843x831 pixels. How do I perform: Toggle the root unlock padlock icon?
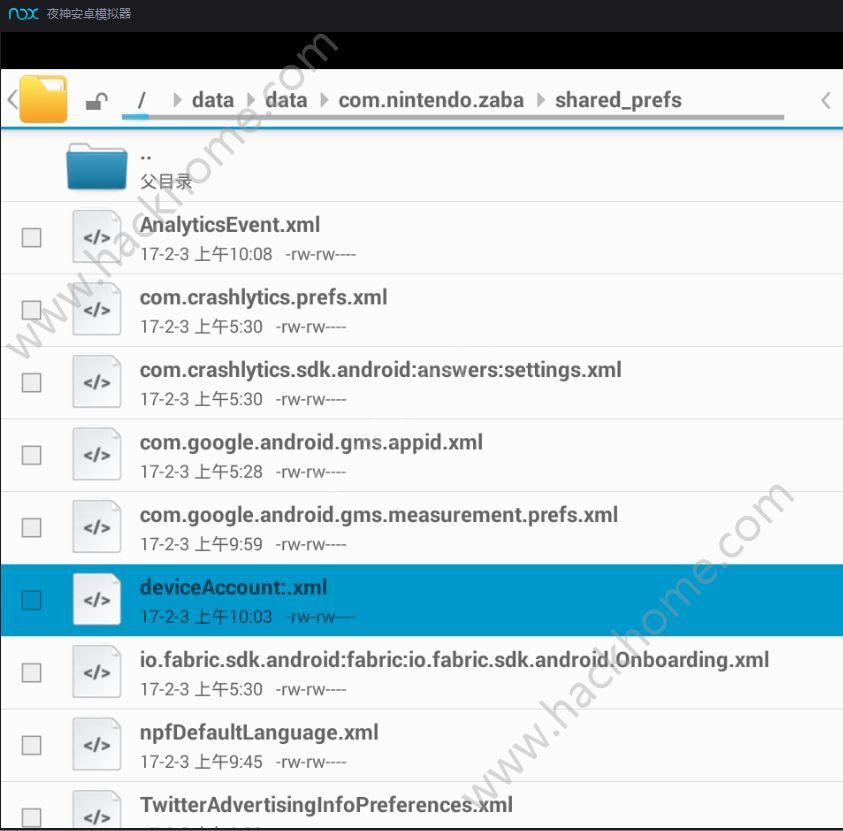(x=97, y=101)
